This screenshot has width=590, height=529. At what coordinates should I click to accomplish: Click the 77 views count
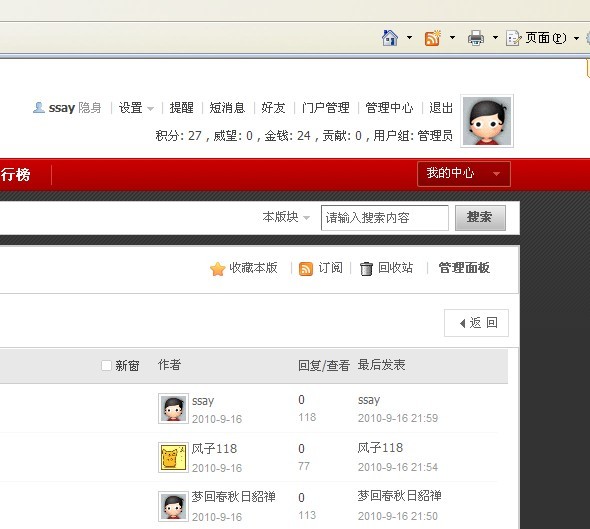(304, 466)
